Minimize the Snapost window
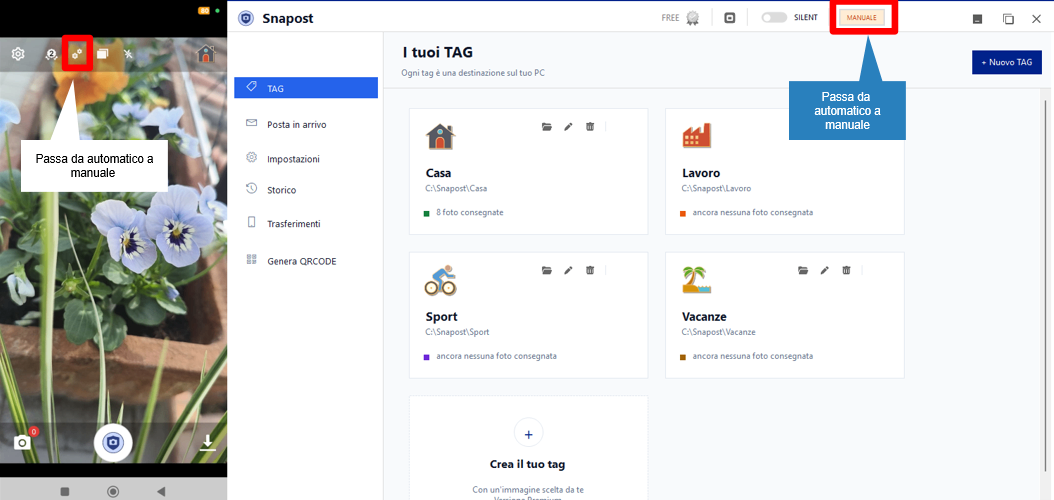The image size is (1054, 500). click(977, 19)
